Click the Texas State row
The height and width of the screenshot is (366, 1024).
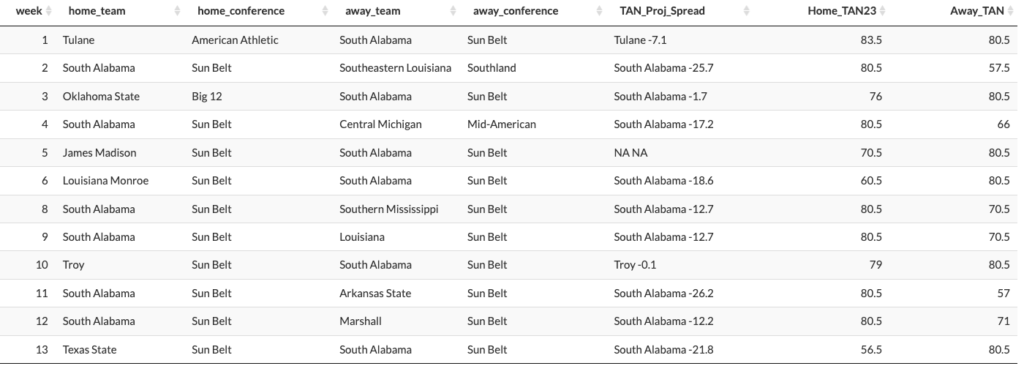click(512, 350)
